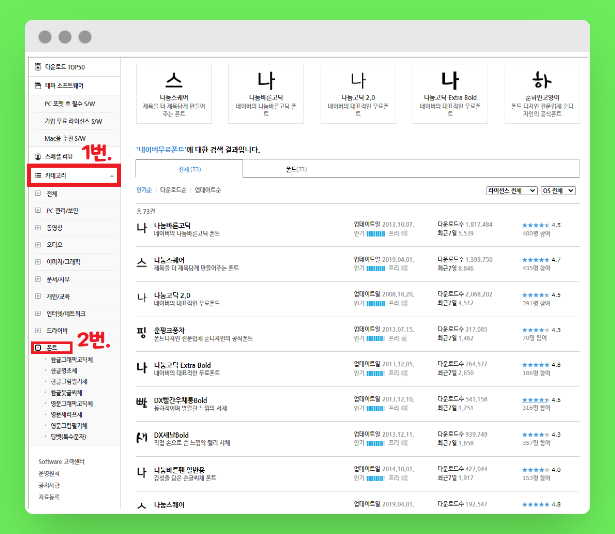Expand the 이미지/그래픽 category
Image resolution: width=615 pixels, height=534 pixels.
(38, 262)
